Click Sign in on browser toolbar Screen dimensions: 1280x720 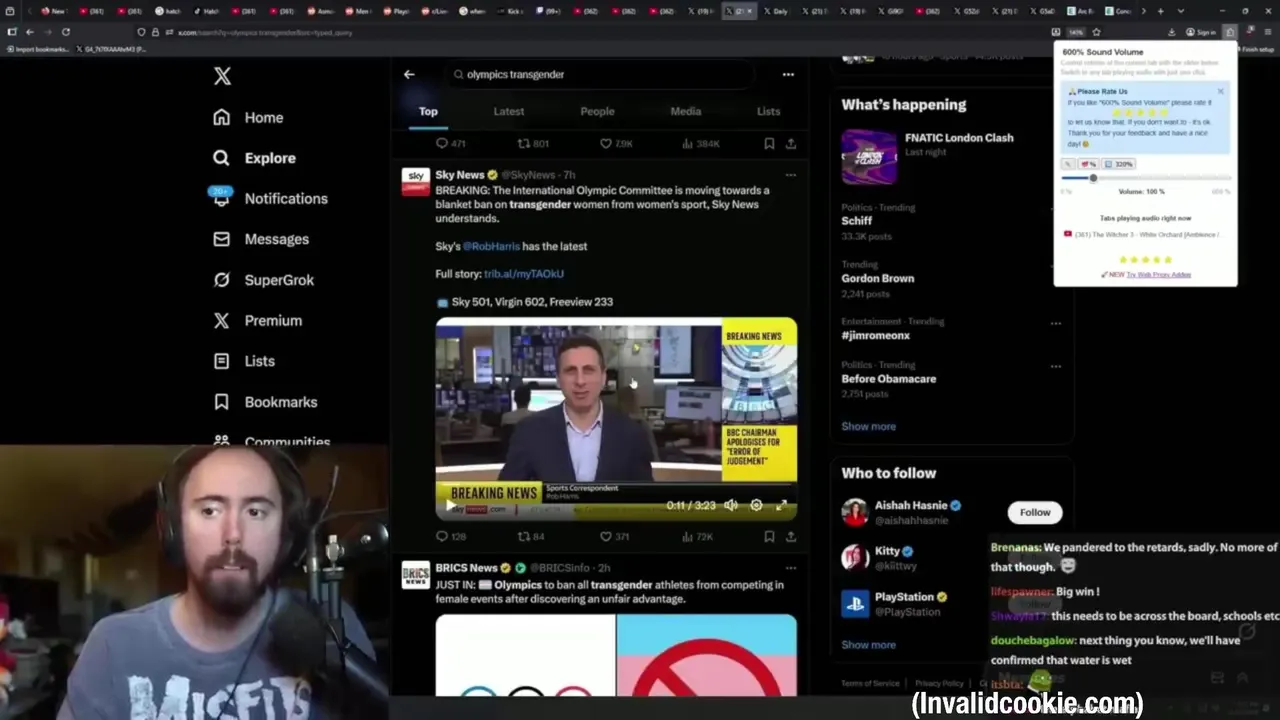(x=1200, y=32)
